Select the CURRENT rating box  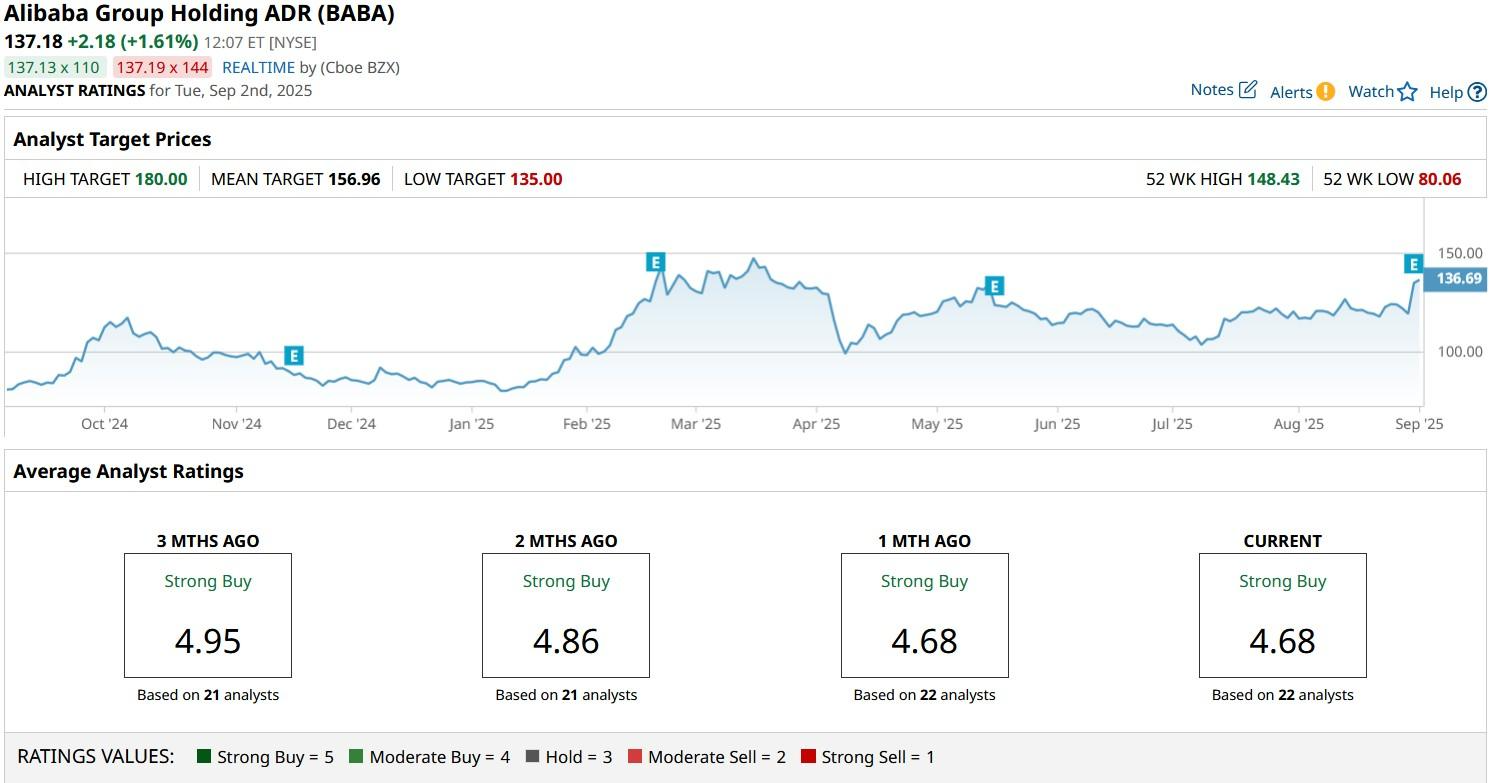1283,615
